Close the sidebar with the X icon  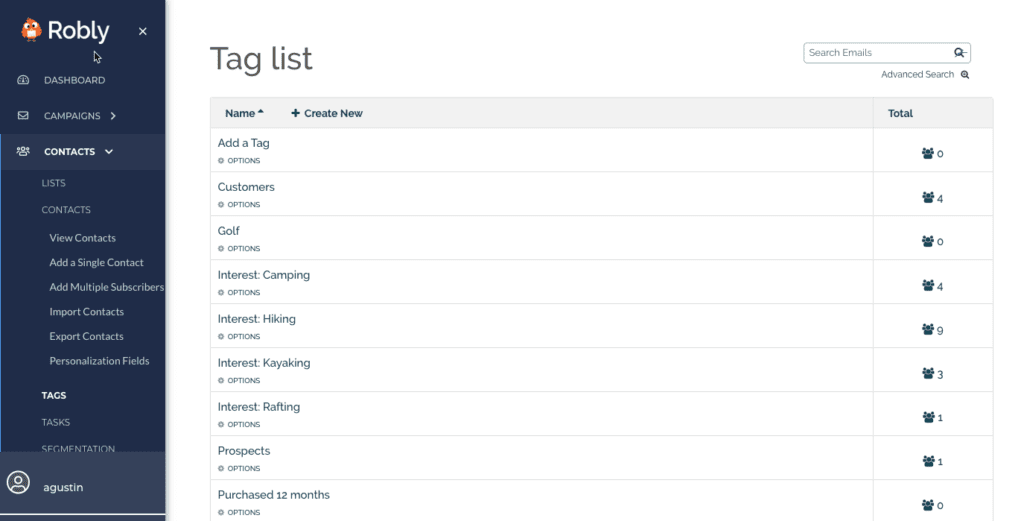click(142, 32)
